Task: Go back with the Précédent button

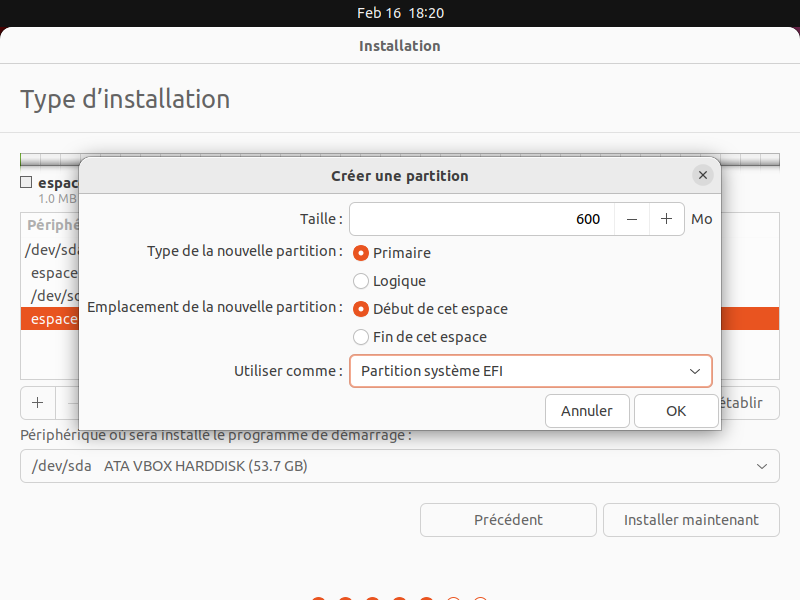Action: tap(508, 520)
